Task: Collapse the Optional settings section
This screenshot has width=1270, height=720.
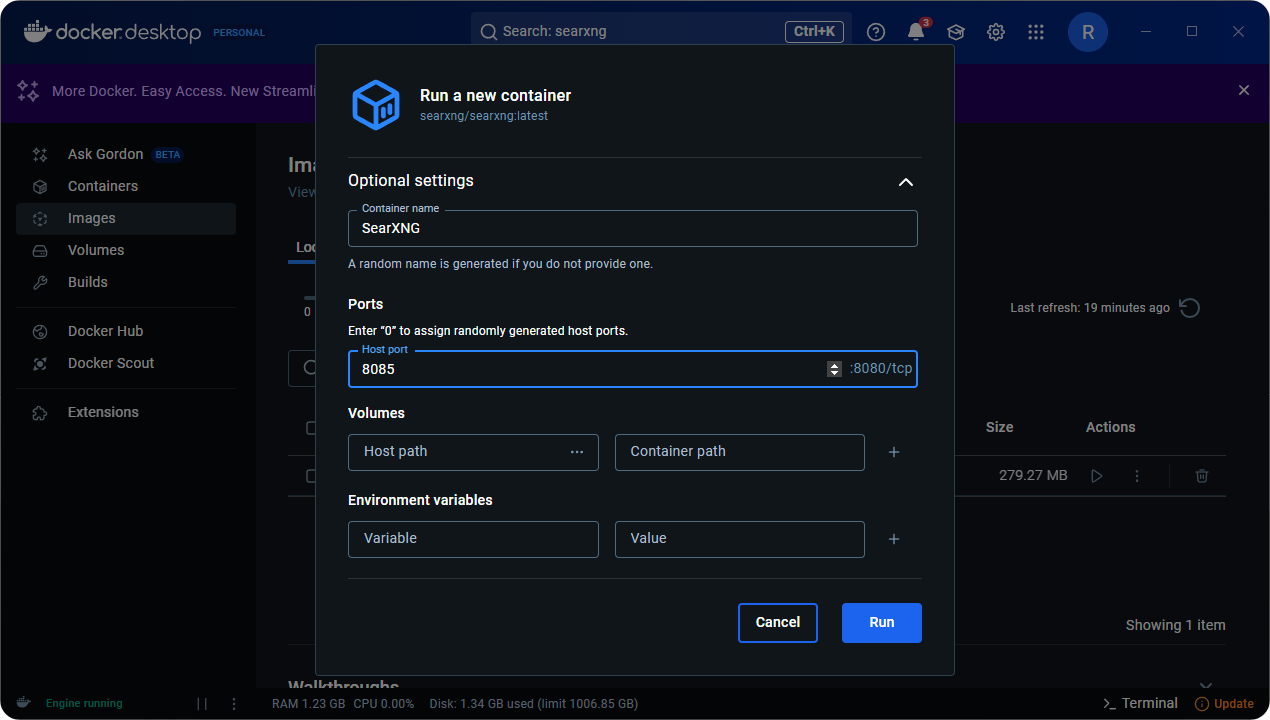Action: [x=905, y=182]
